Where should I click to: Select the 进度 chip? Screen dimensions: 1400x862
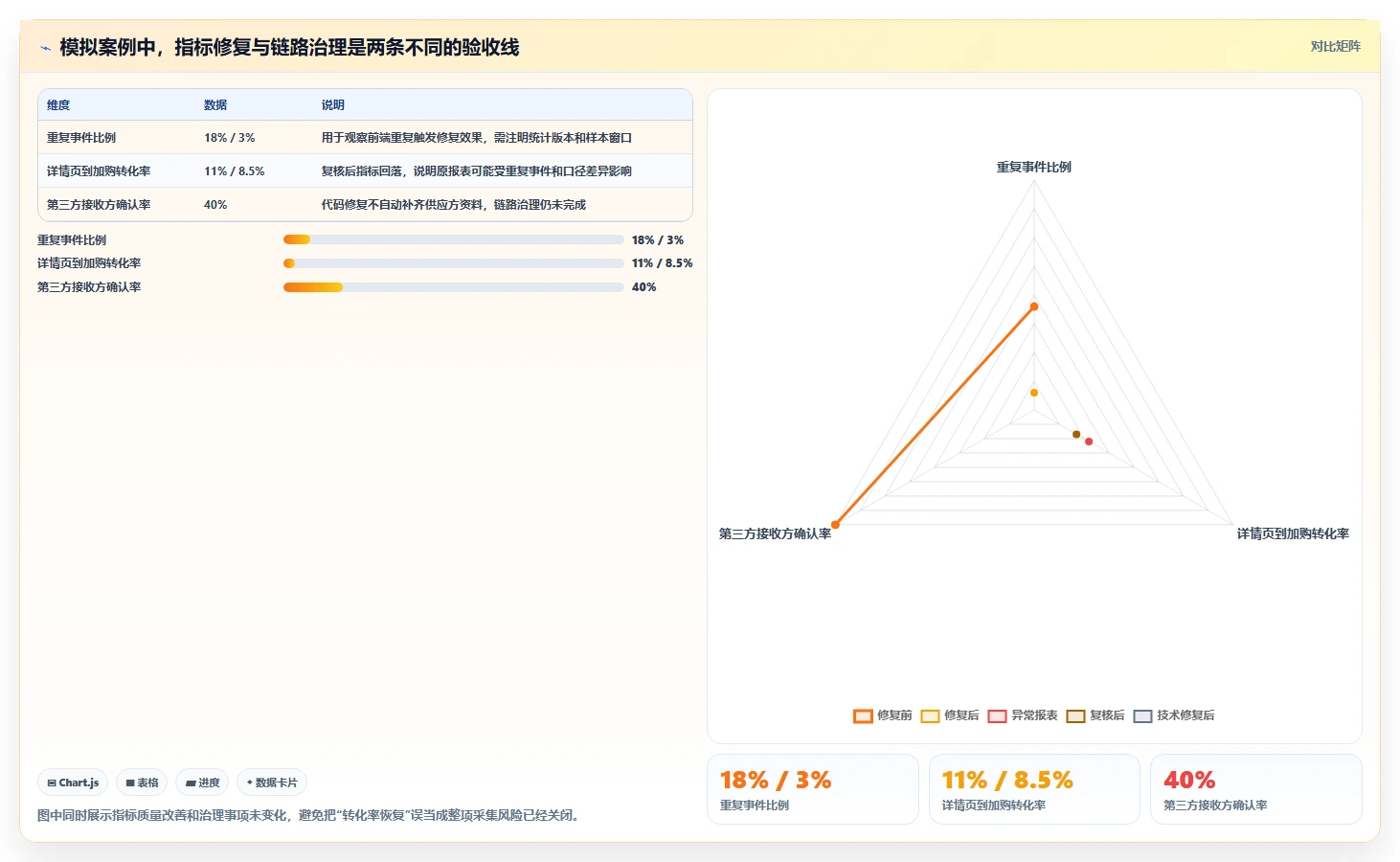coord(202,783)
